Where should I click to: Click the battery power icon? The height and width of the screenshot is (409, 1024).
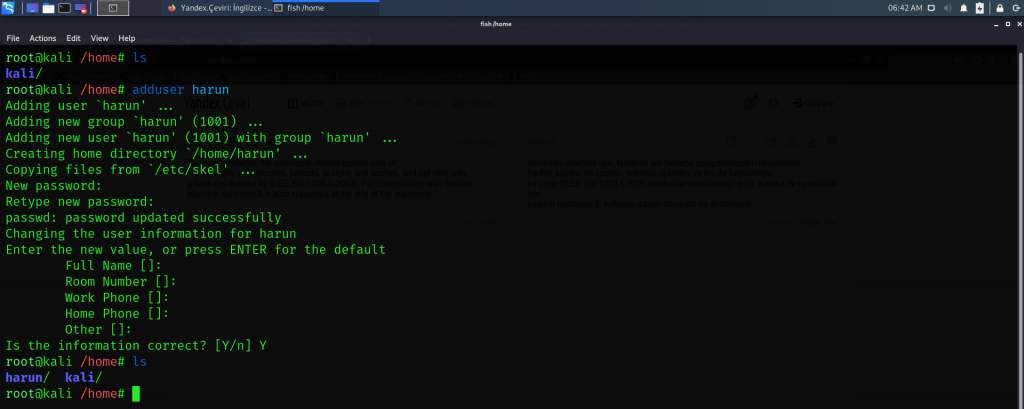(978, 8)
